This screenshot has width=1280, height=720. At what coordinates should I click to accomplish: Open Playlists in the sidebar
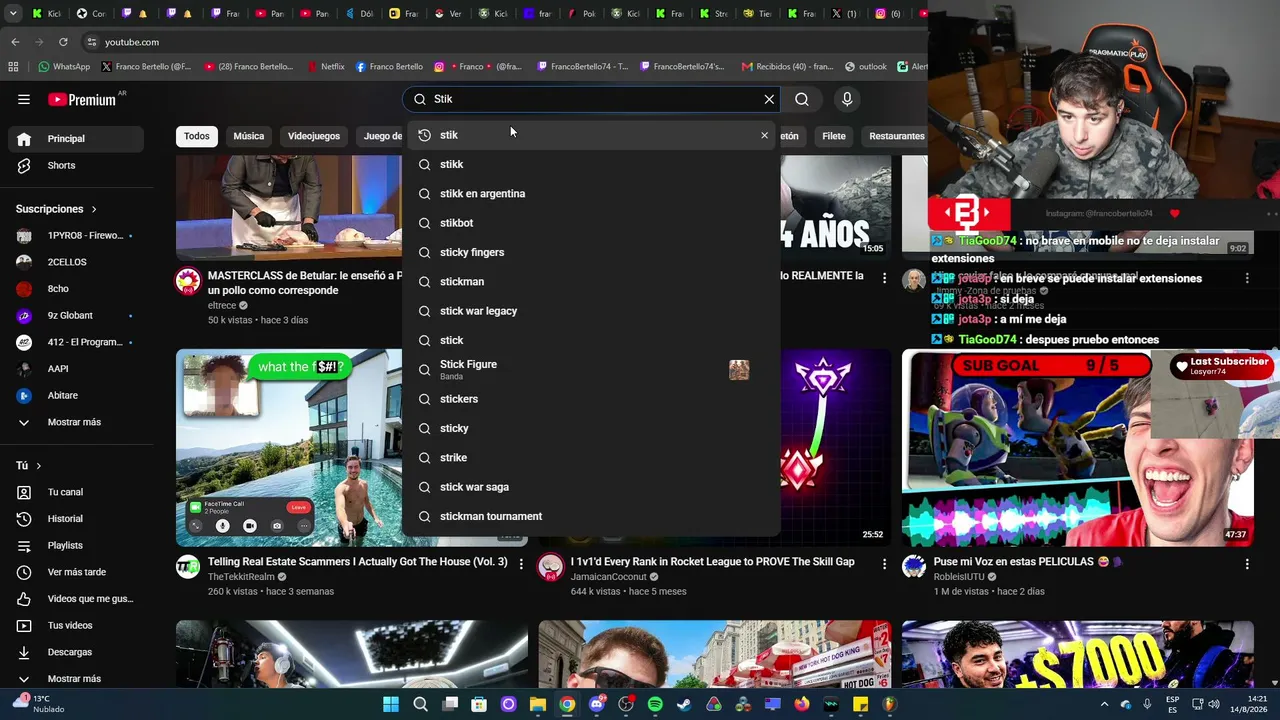coord(78,545)
